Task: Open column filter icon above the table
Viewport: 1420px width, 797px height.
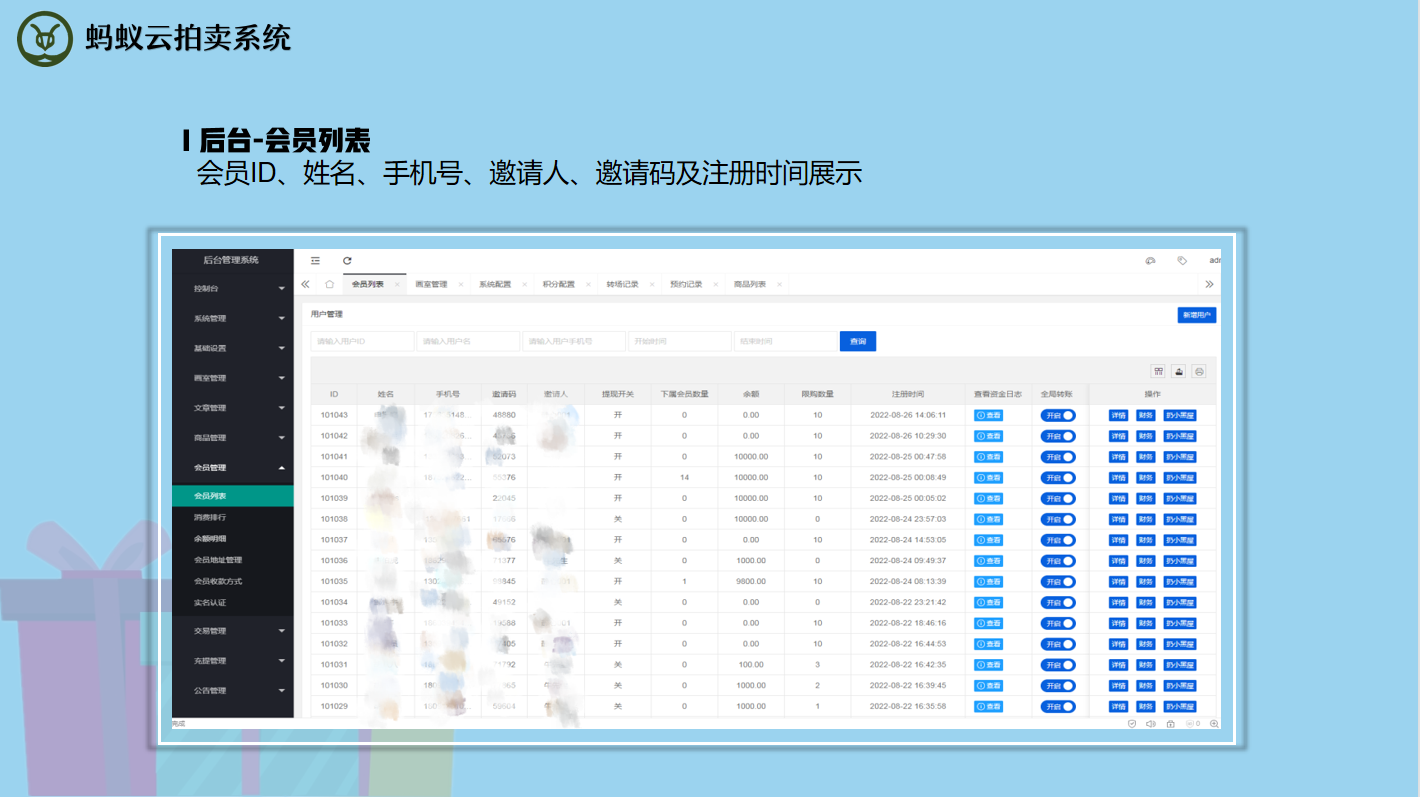Action: click(1158, 371)
